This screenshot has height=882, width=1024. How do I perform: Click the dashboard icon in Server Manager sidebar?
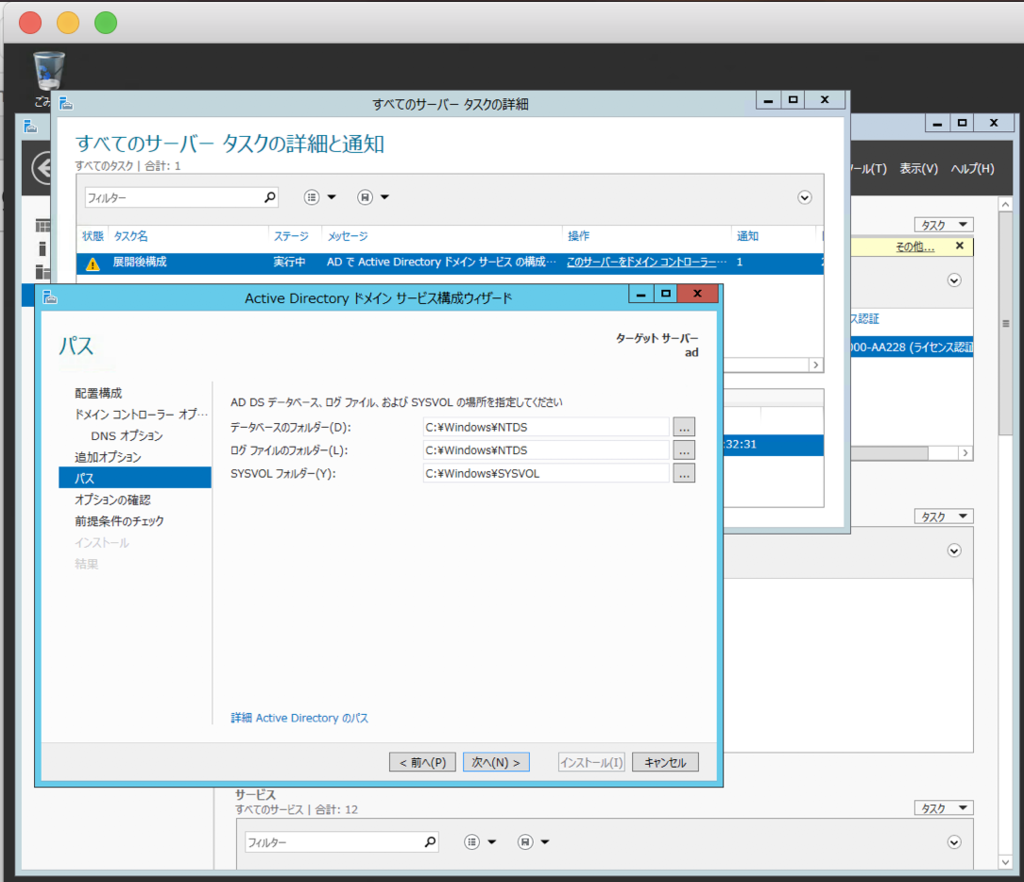click(42, 227)
